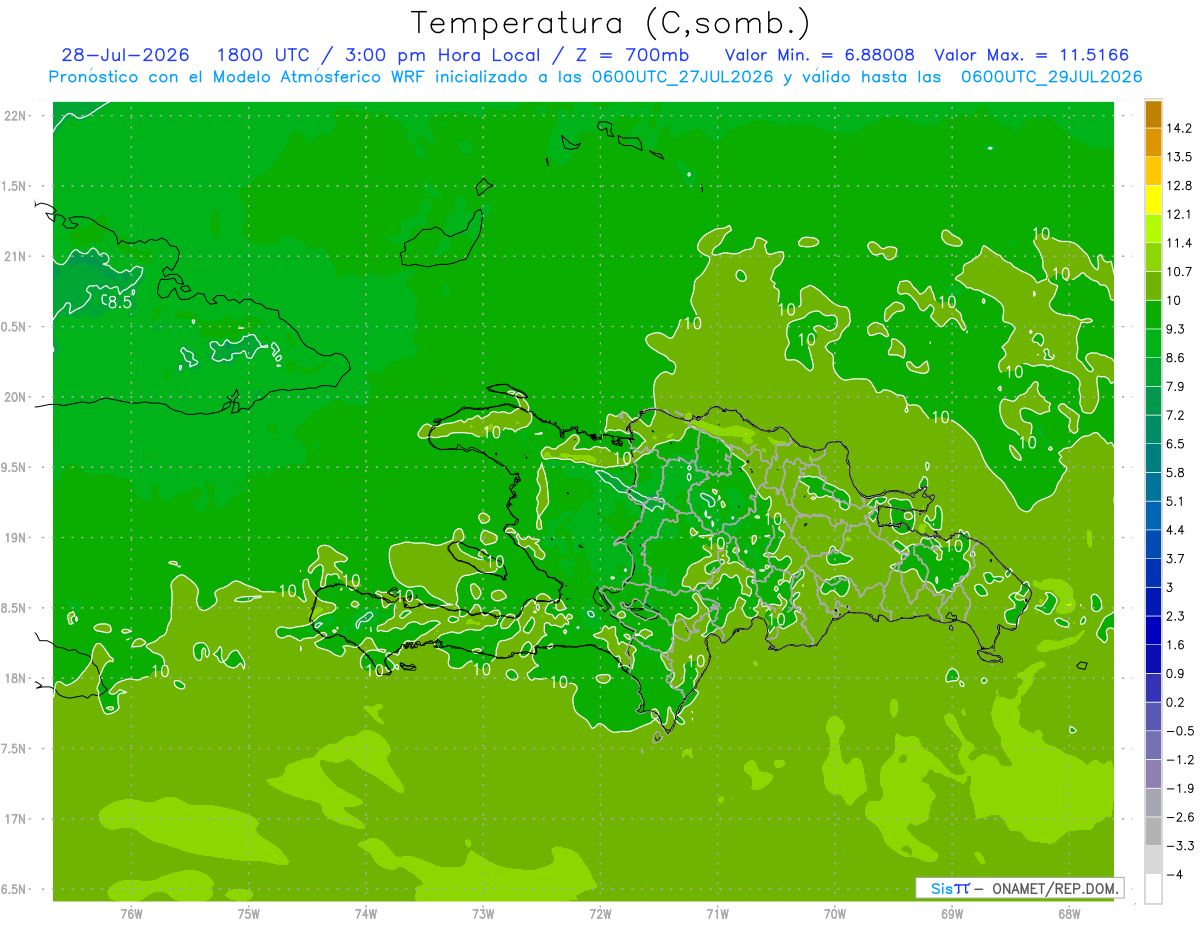Click the SisTT - ONAMET/REP.DOM. logo box
Image resolution: width=1200 pixels, height=927 pixels.
click(x=1019, y=888)
